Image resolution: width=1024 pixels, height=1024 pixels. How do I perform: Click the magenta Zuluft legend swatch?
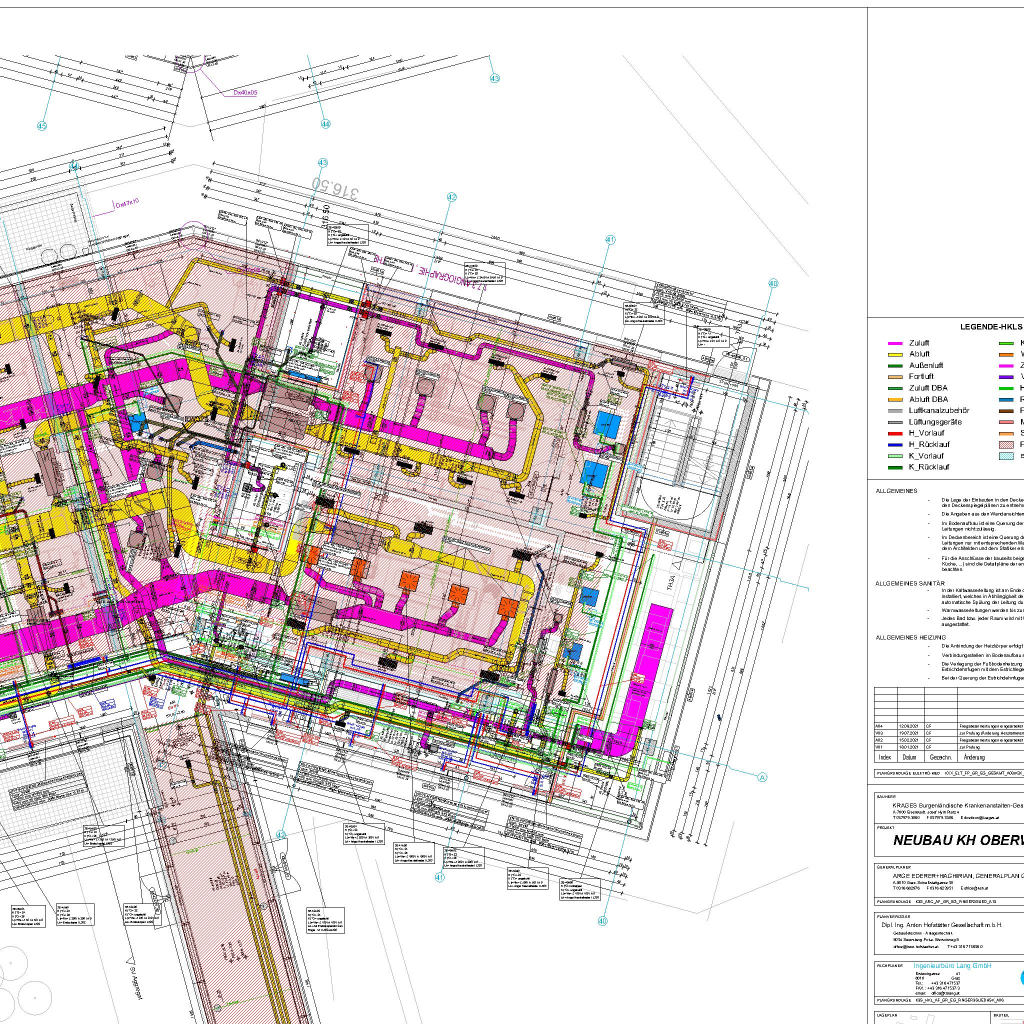coord(896,343)
